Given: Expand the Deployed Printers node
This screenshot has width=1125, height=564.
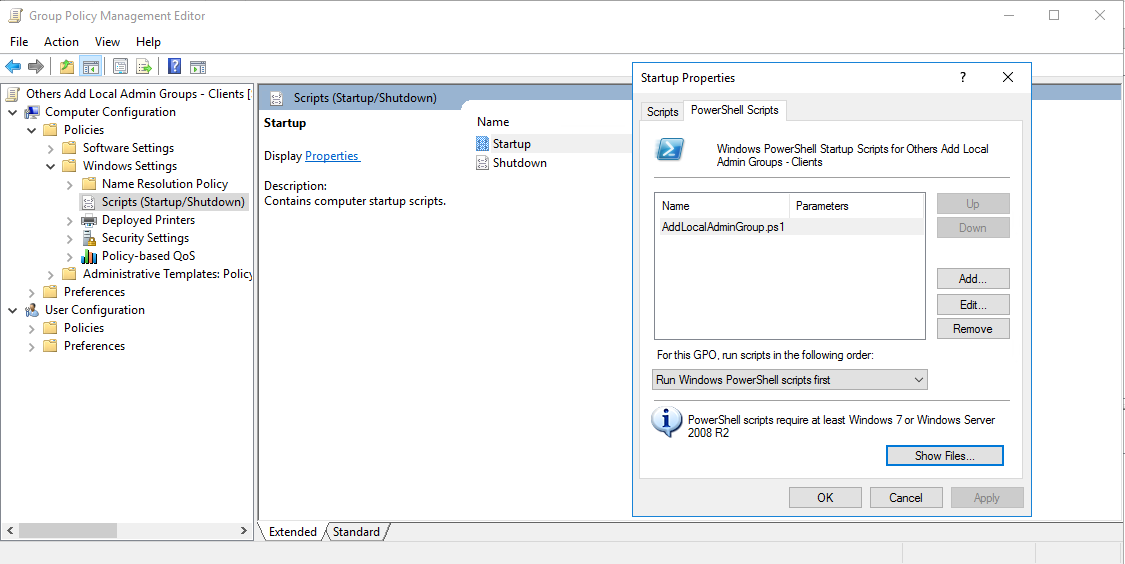Looking at the screenshot, I should pos(70,220).
